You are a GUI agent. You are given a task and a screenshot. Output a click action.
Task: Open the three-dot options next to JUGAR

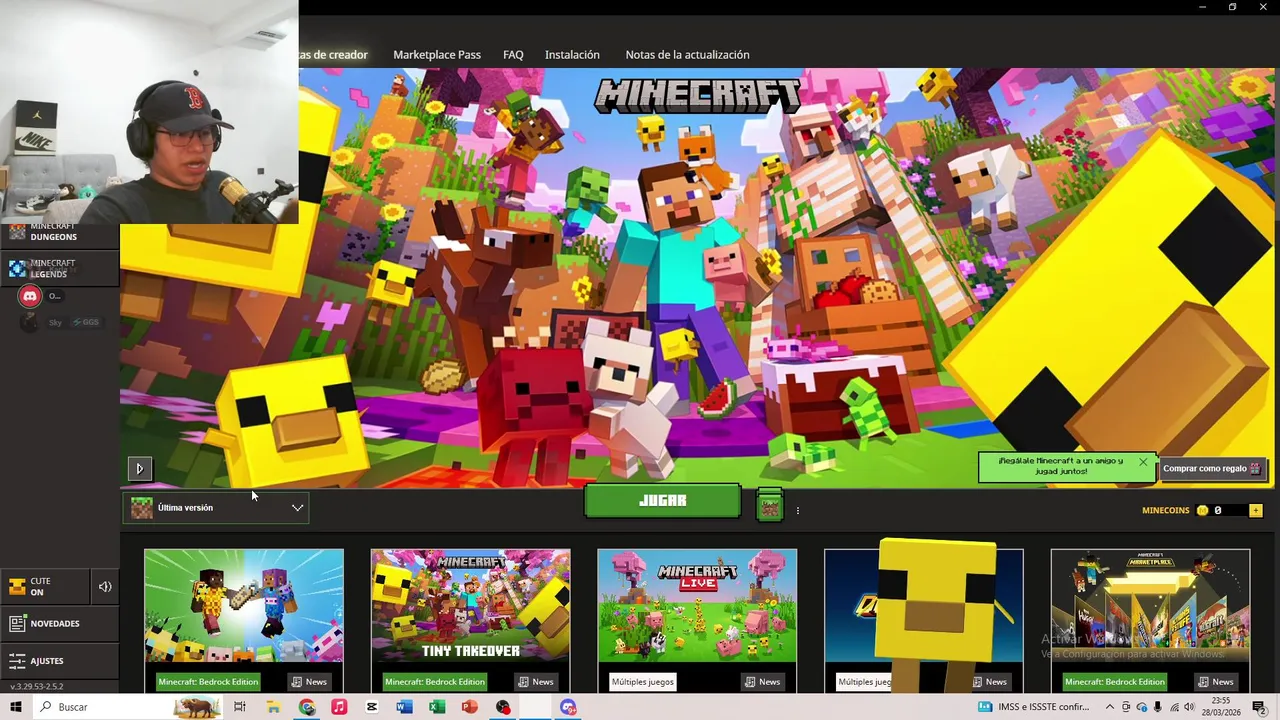coord(797,510)
